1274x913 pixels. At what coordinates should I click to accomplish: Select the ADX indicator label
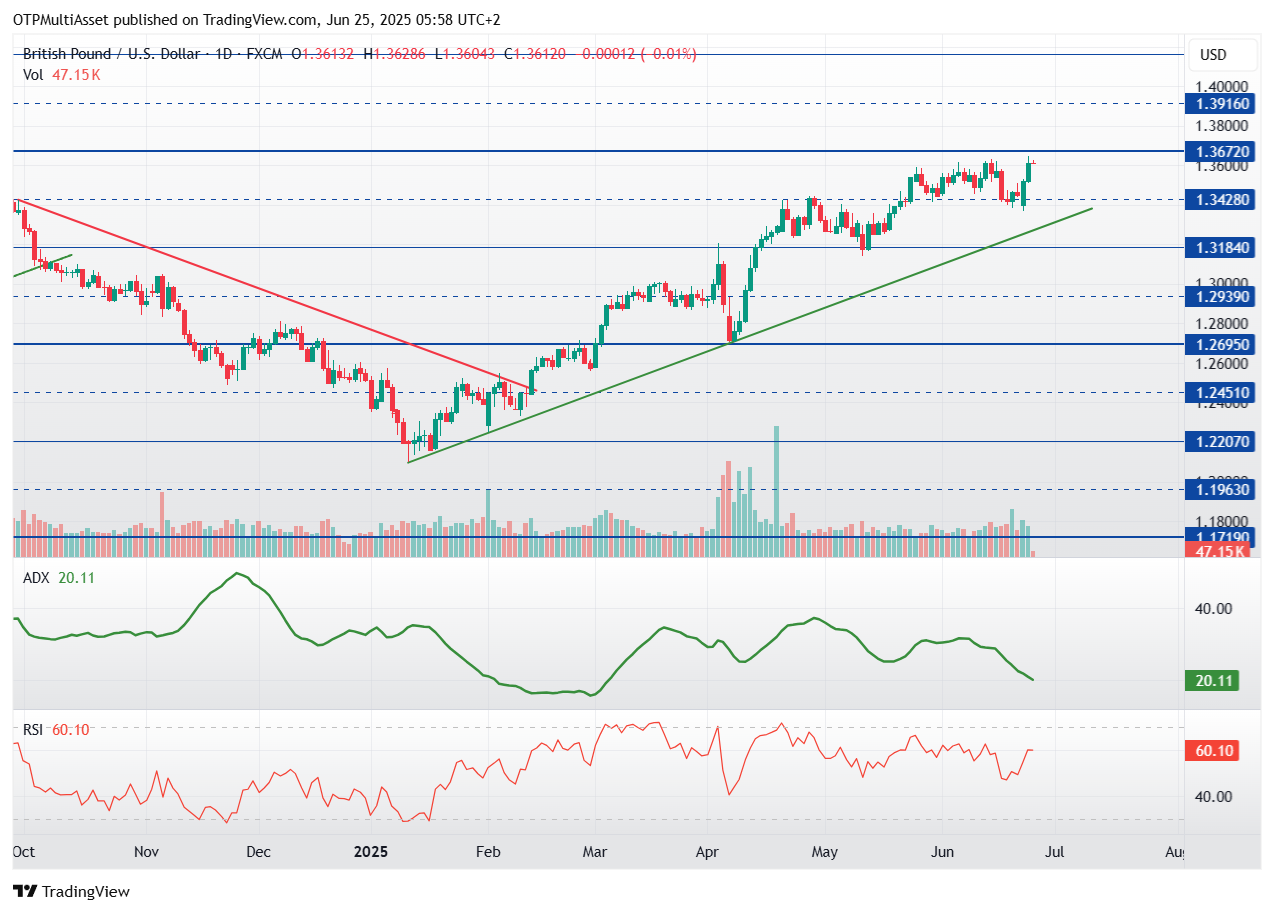pos(36,577)
